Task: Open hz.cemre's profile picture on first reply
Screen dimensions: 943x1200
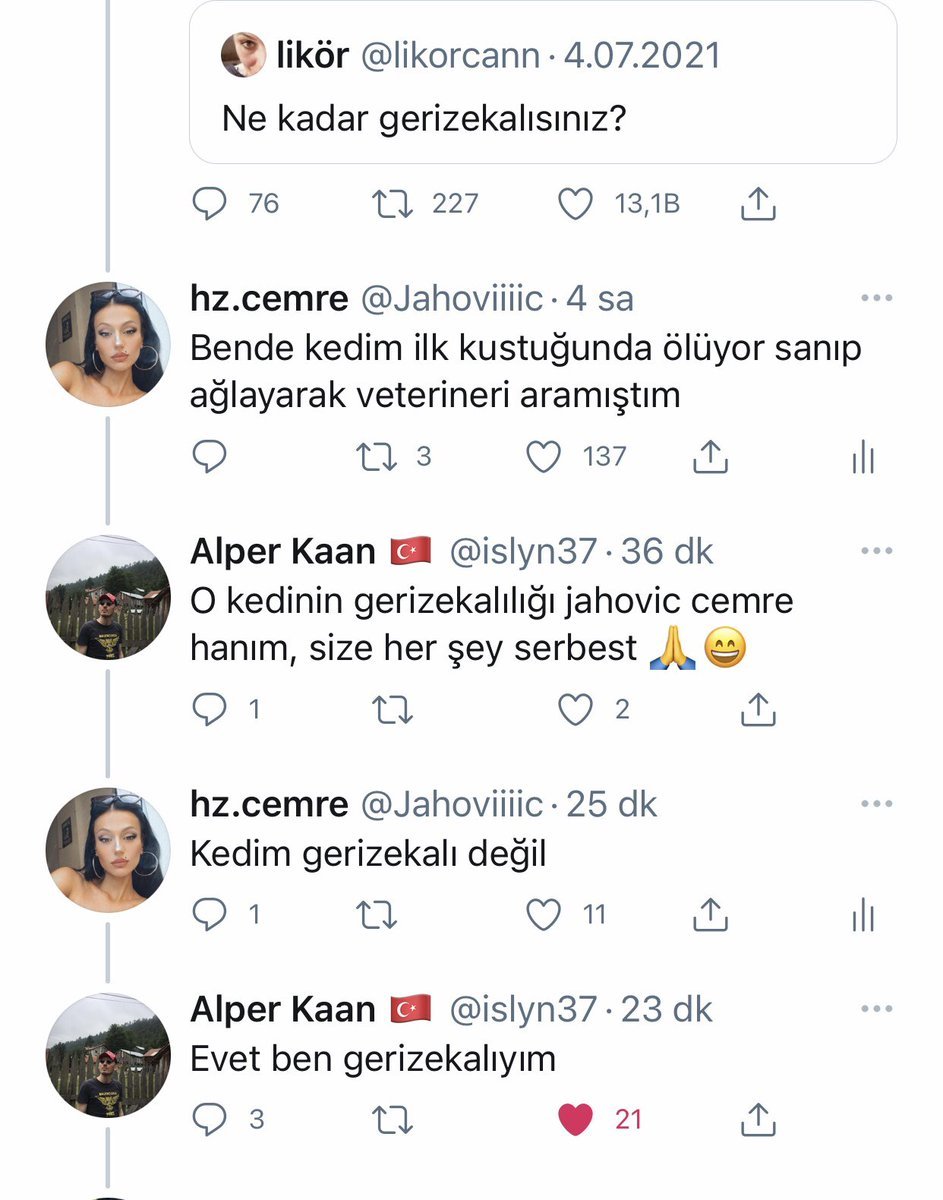Action: coord(108,344)
